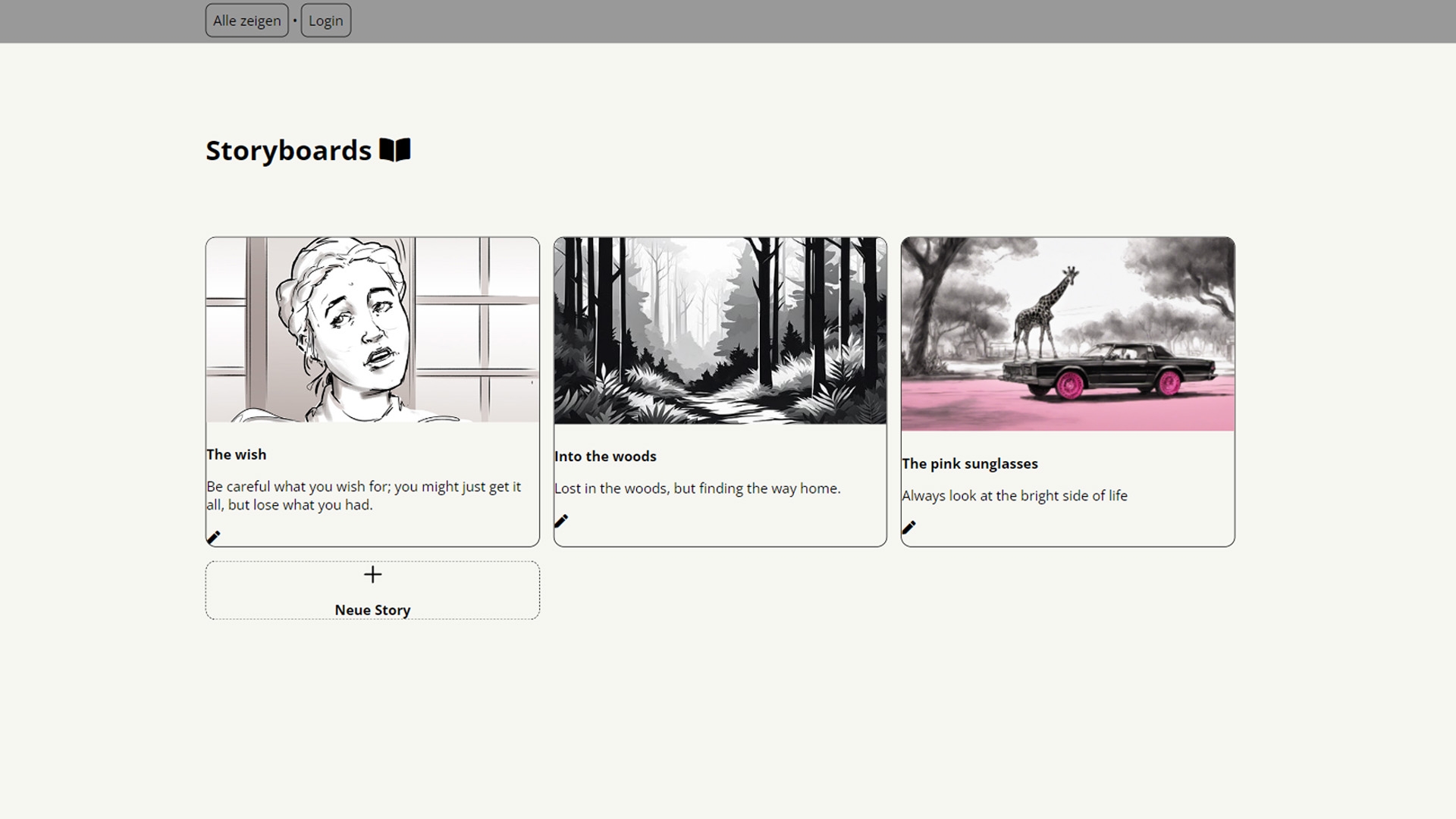Click the pencil icon on The wish card
Viewport: 1456px width, 819px height.
(x=214, y=537)
